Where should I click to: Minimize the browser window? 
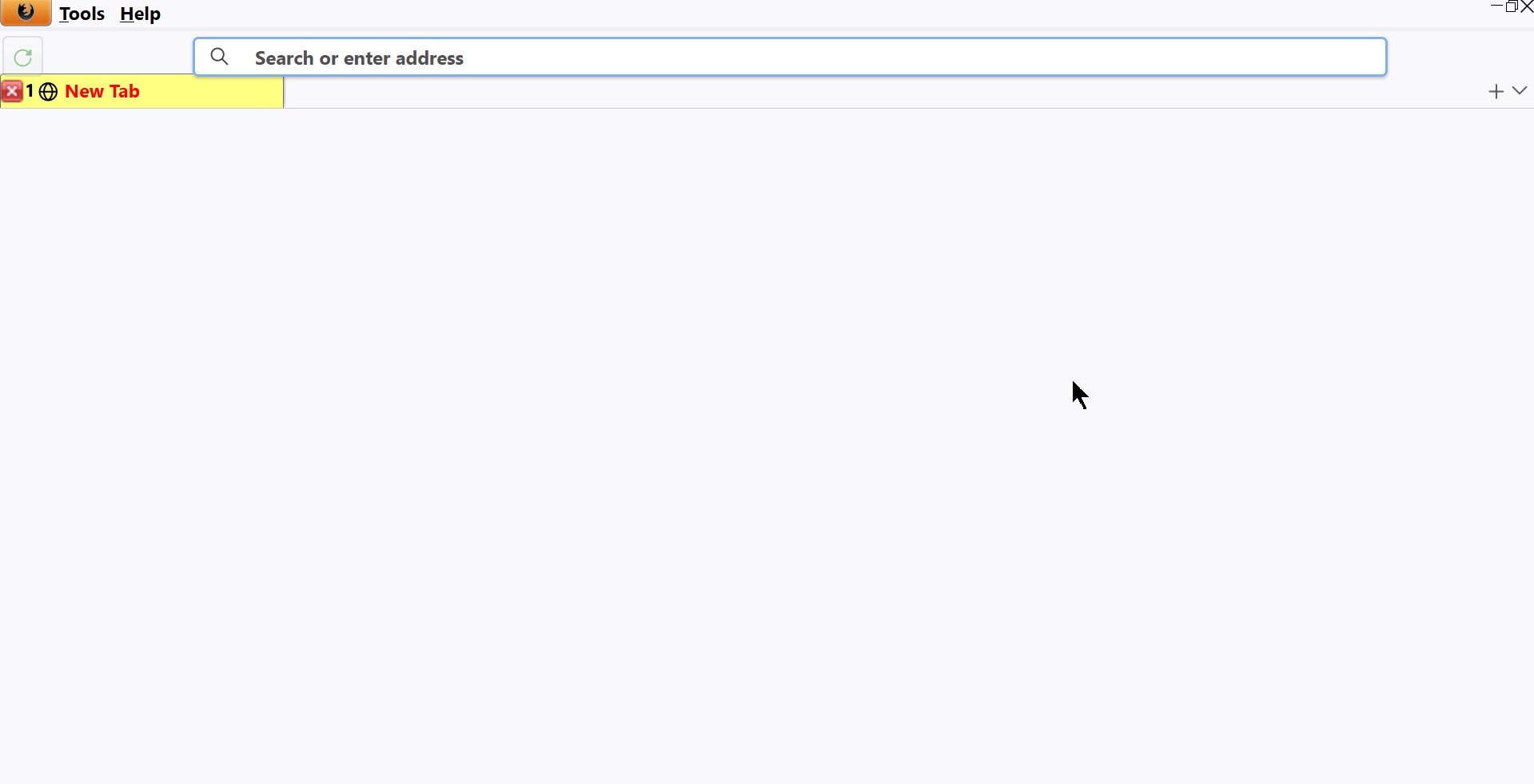[1497, 6]
